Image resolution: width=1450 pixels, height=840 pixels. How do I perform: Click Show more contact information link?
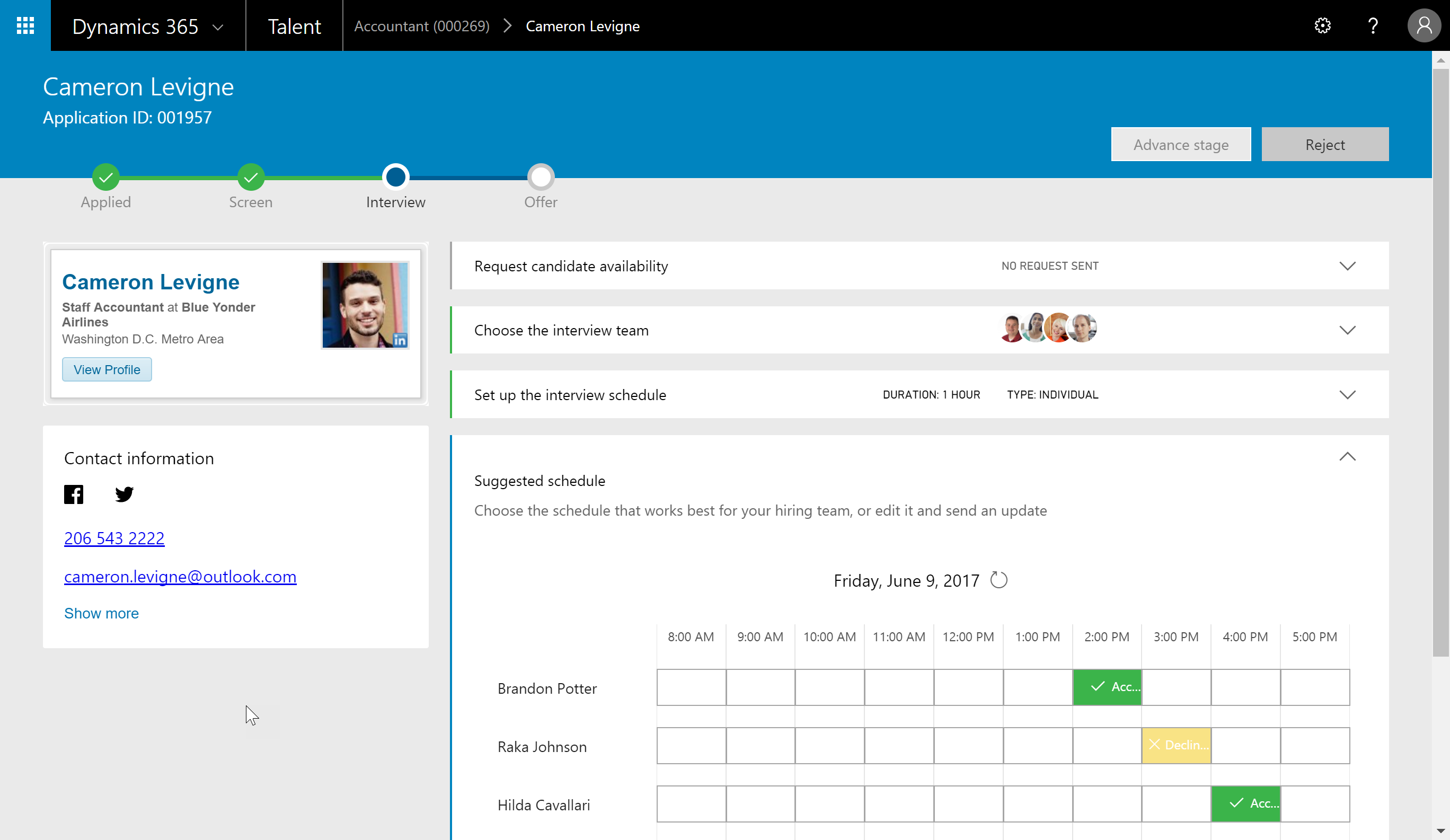101,613
